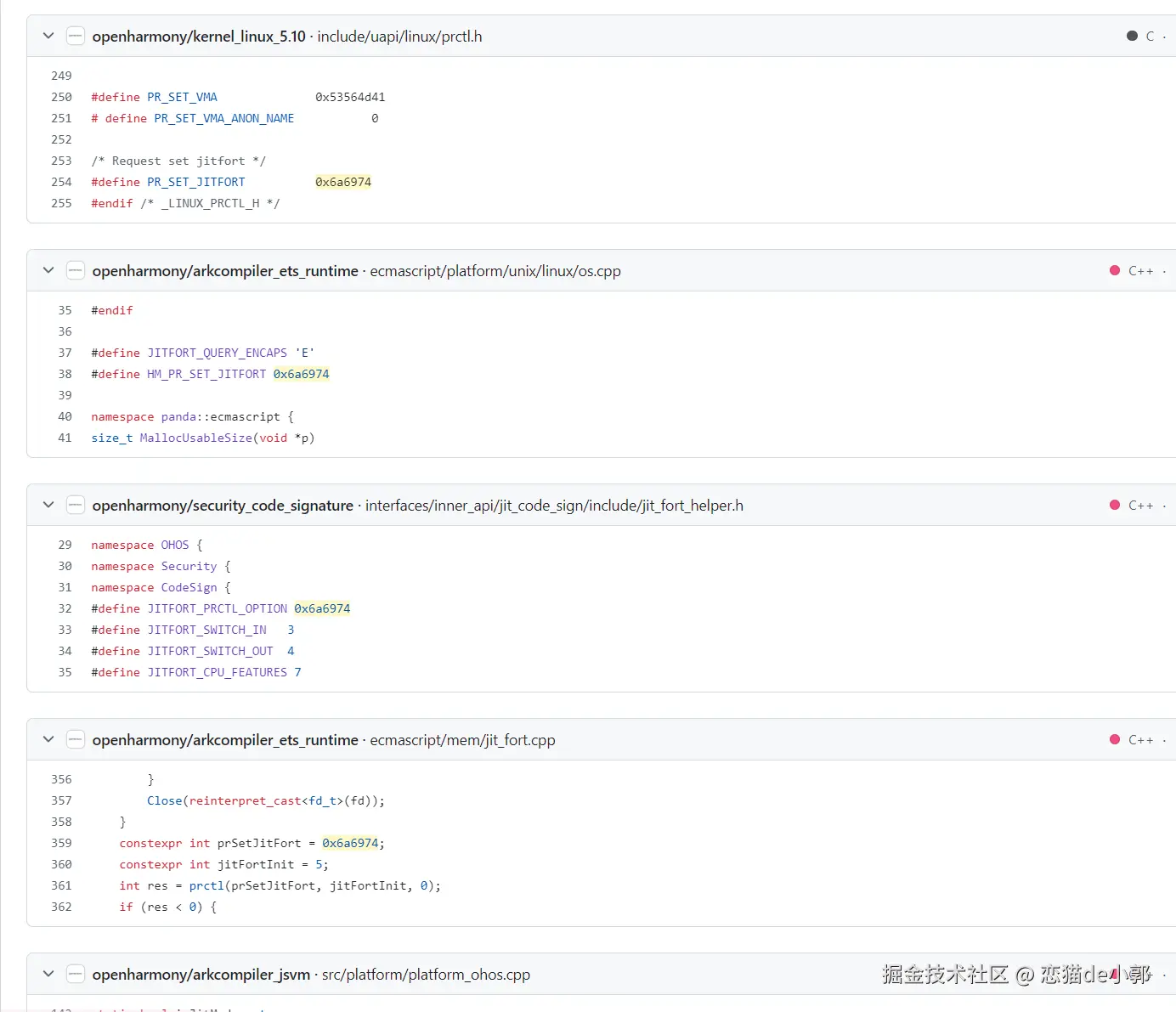1176x1012 pixels.
Task: Collapse the platform_ohos.cpp search result
Action: tap(48, 974)
